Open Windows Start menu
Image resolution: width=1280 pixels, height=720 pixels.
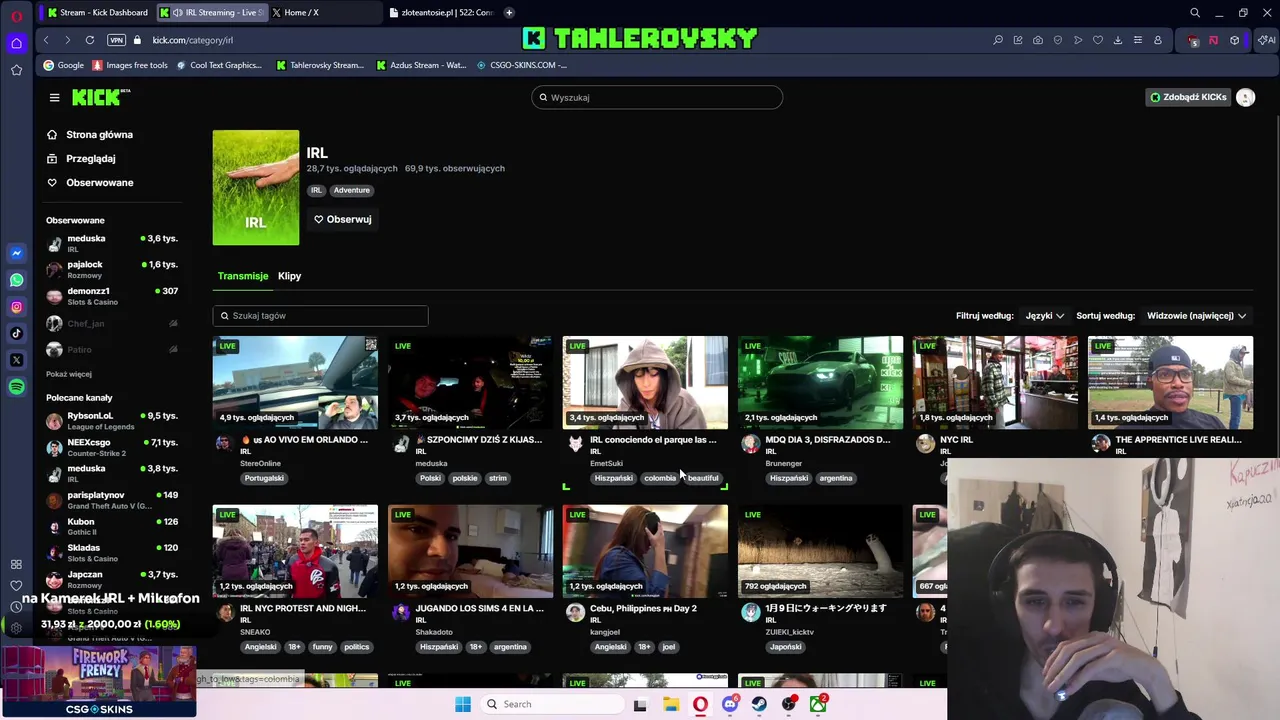pyautogui.click(x=462, y=704)
